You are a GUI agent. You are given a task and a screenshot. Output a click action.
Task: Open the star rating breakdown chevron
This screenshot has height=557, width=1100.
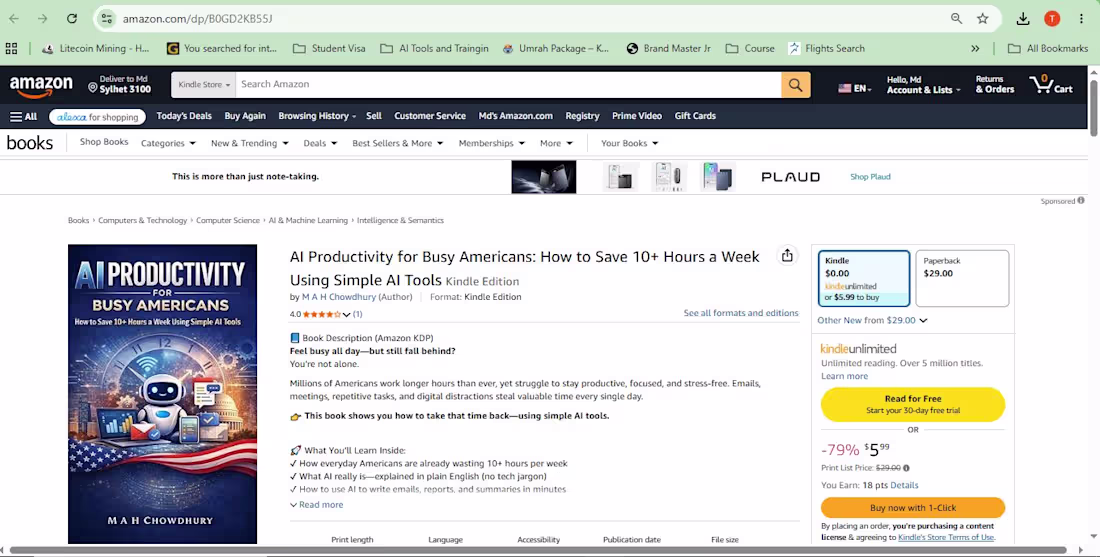[x=346, y=315]
